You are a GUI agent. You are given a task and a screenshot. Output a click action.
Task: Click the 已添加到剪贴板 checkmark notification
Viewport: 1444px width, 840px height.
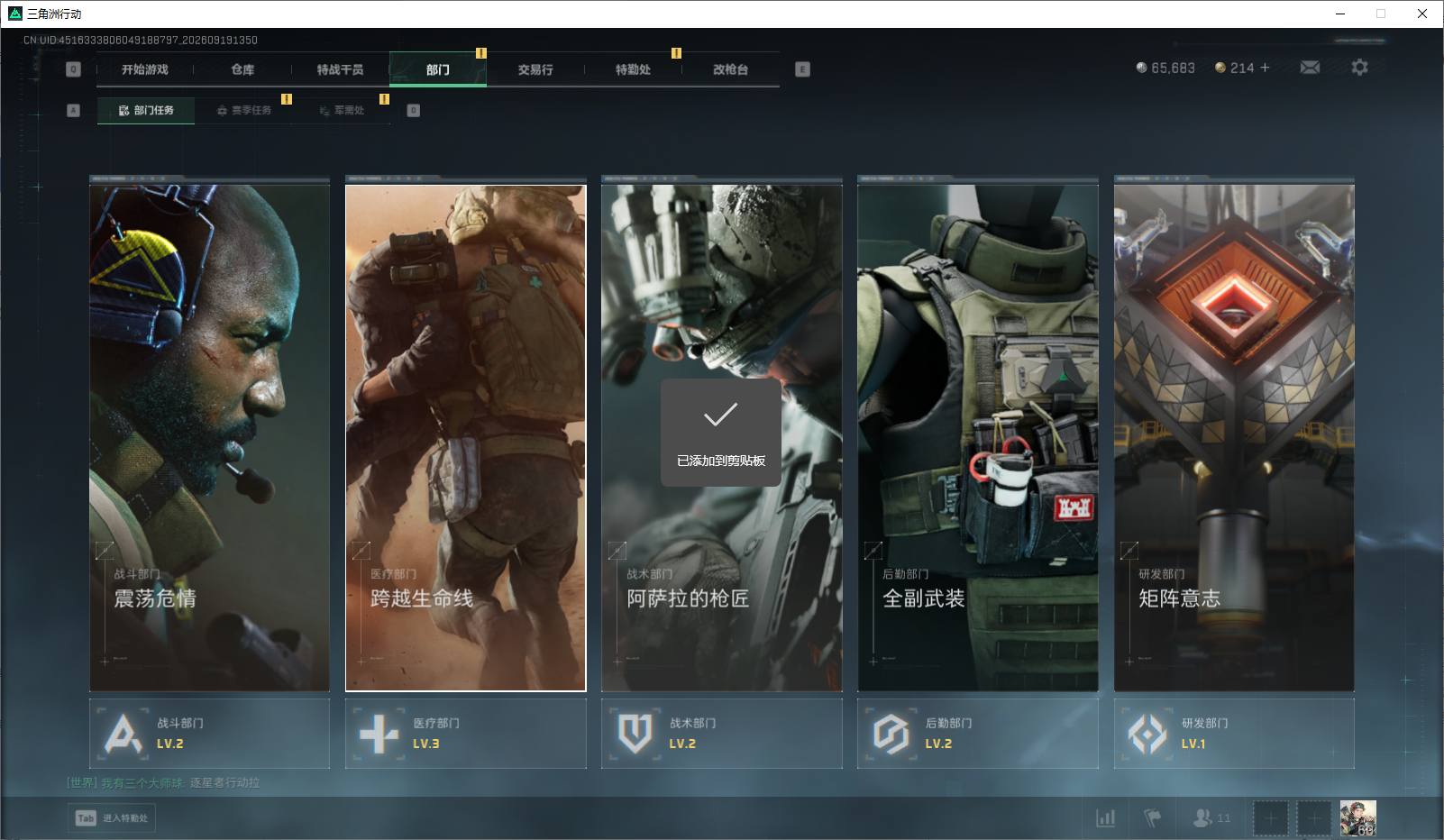(721, 433)
